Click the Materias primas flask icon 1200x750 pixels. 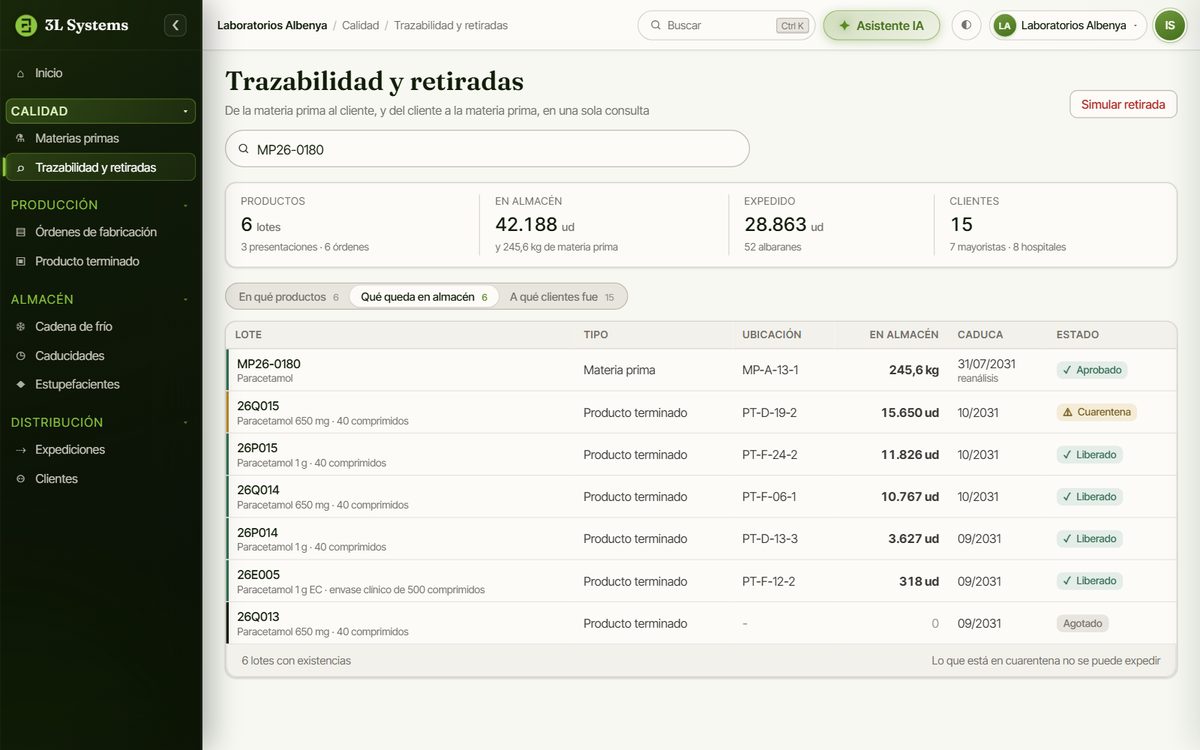20,138
